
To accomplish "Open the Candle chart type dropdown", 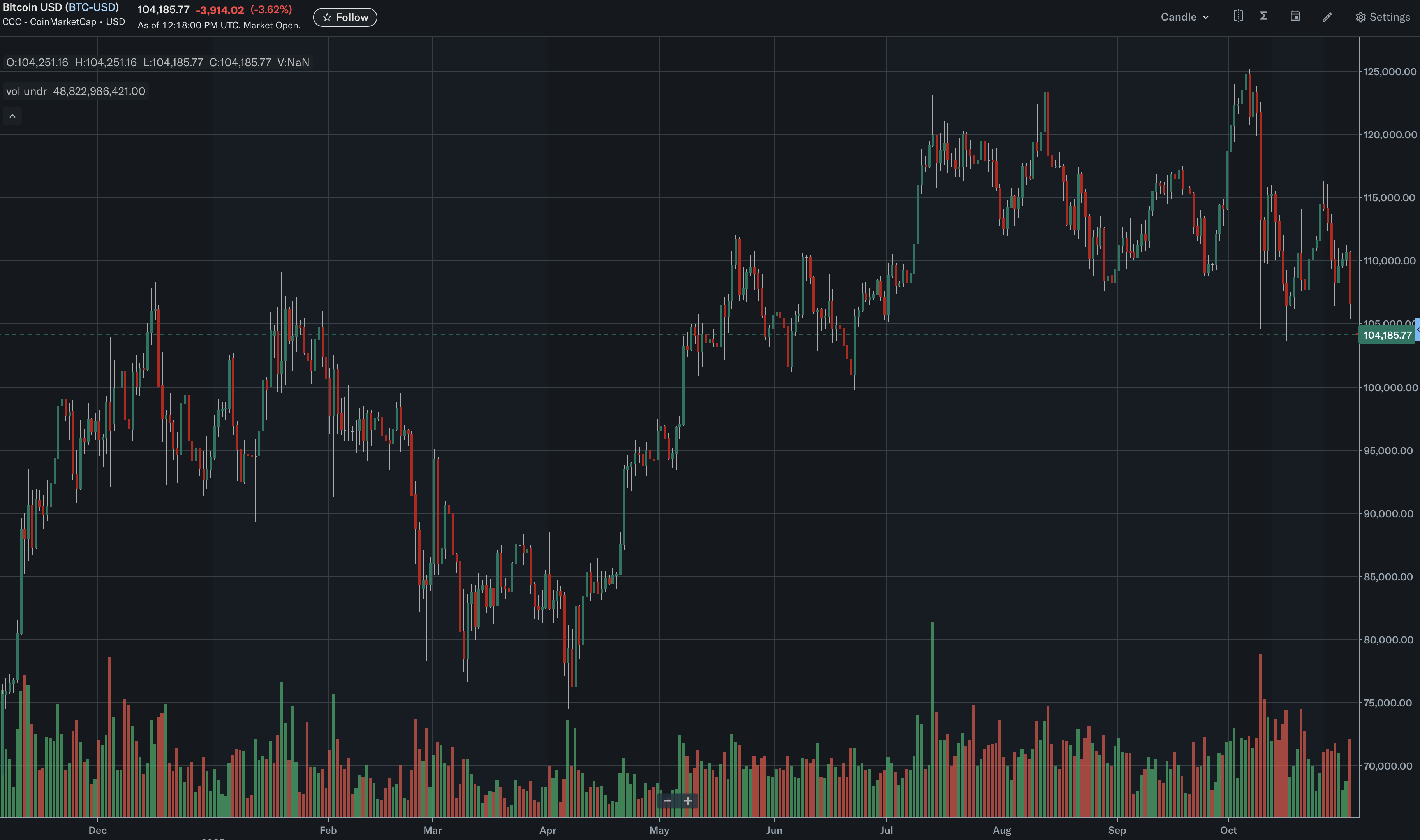I will [x=1184, y=17].
